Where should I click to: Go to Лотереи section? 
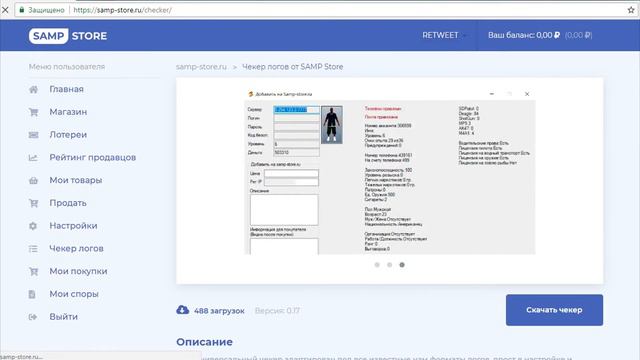68,135
